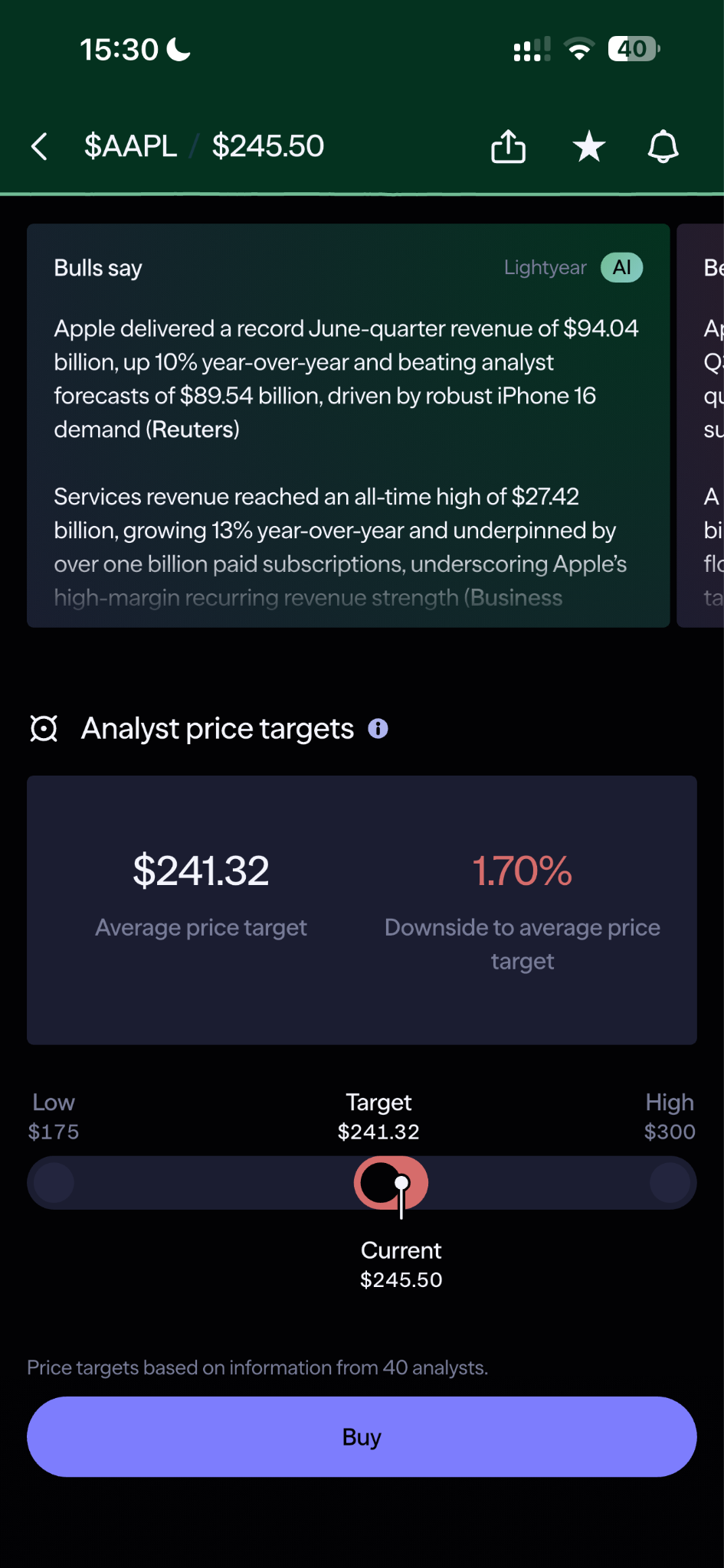Open the Reuters source link
The image size is (724, 1568).
click(x=192, y=430)
